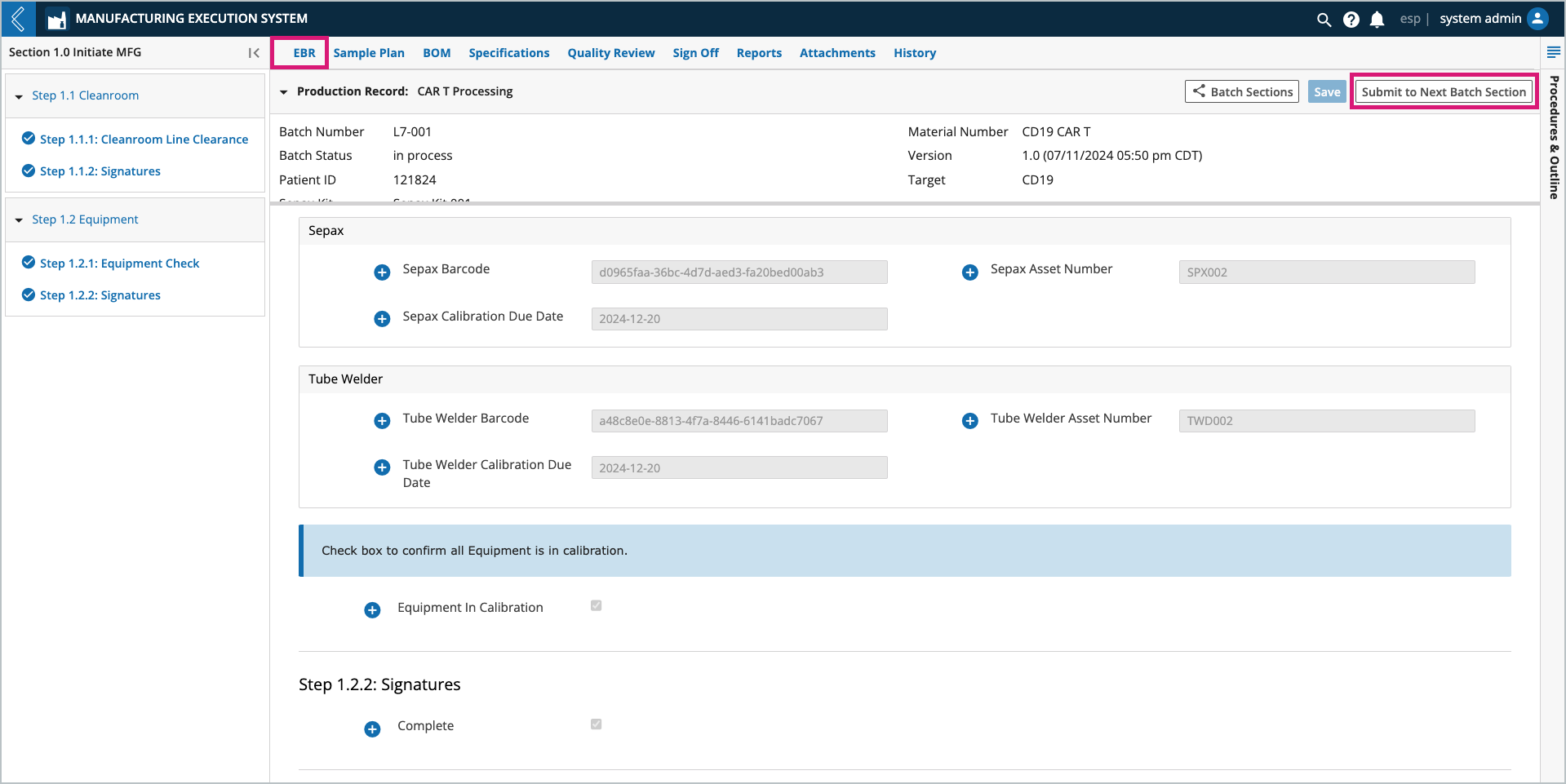Image resolution: width=1566 pixels, height=784 pixels.
Task: Click checkmark icon of Step 1.1.2 Signatures
Action: pos(29,171)
